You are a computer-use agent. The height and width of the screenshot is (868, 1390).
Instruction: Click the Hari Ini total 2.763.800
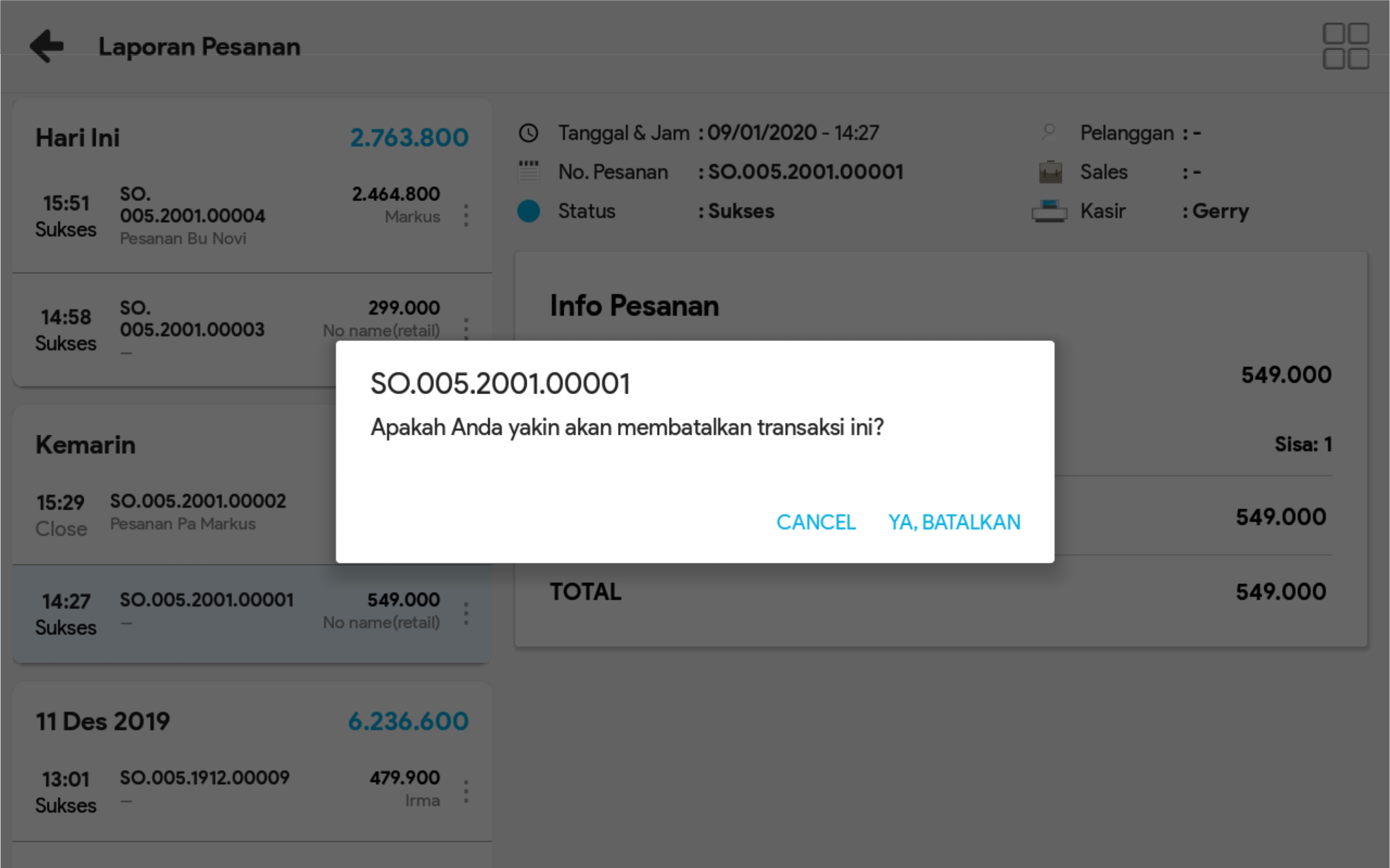point(409,138)
